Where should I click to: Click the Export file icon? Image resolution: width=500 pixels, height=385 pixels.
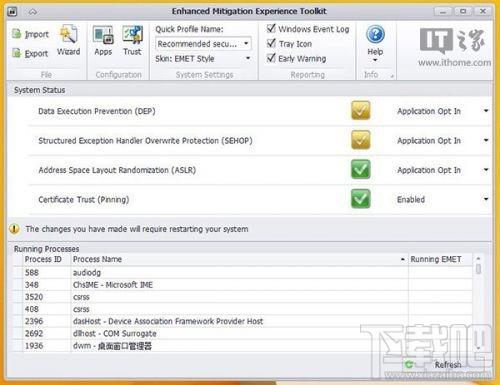[16, 53]
